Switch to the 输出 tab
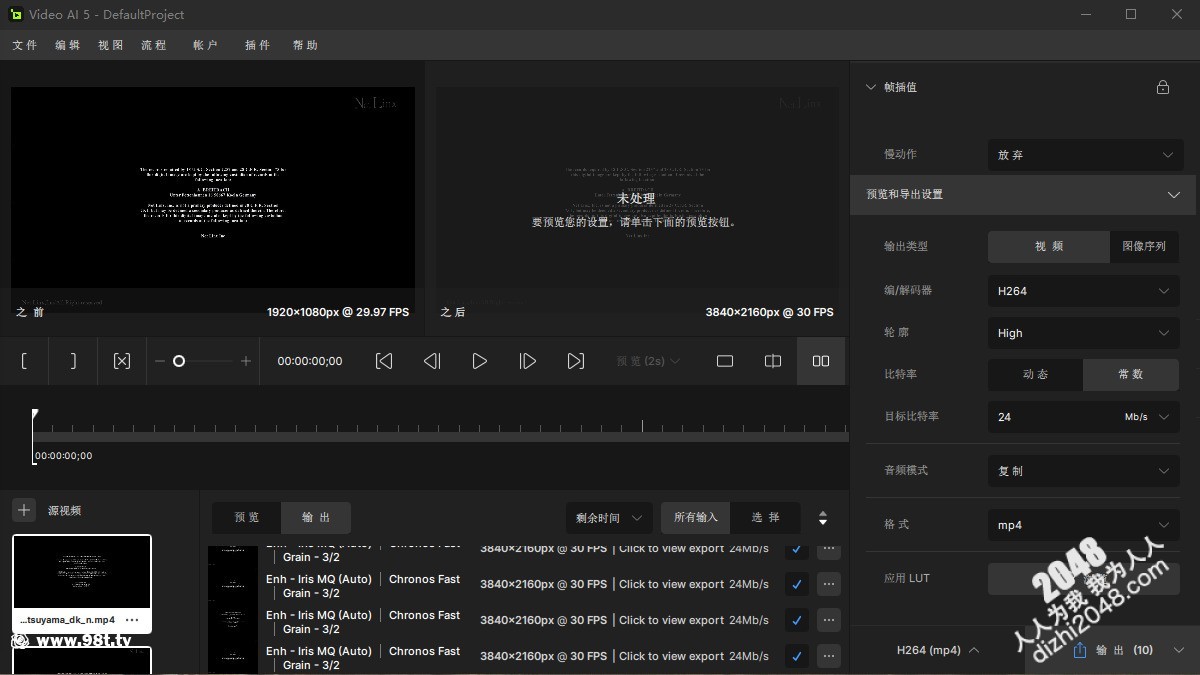Image resolution: width=1200 pixels, height=675 pixels. tap(316, 517)
